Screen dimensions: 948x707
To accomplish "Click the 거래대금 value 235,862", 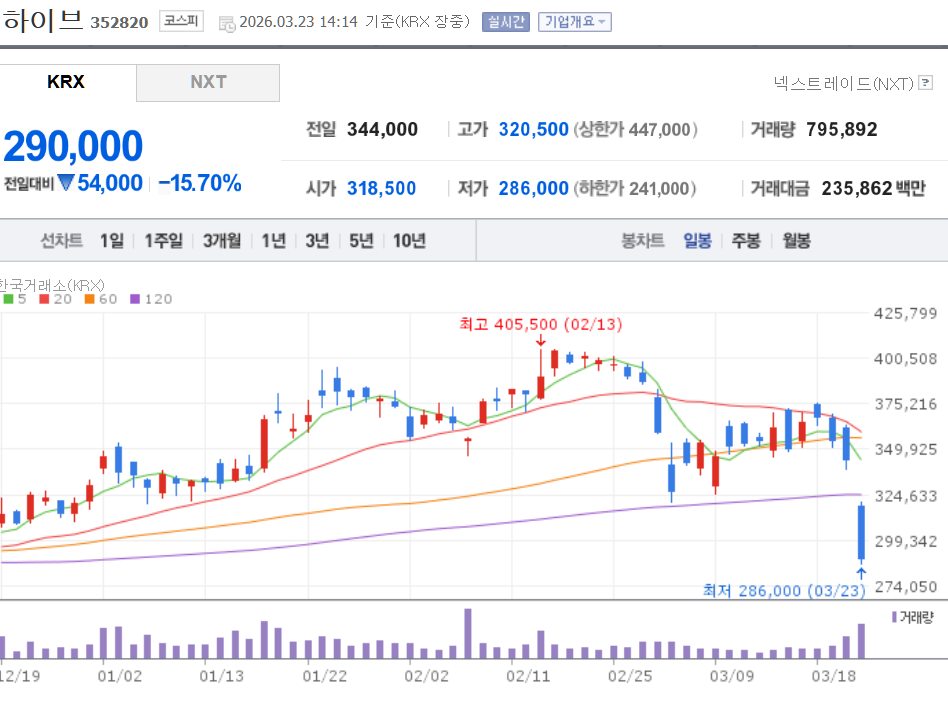I will tap(857, 189).
